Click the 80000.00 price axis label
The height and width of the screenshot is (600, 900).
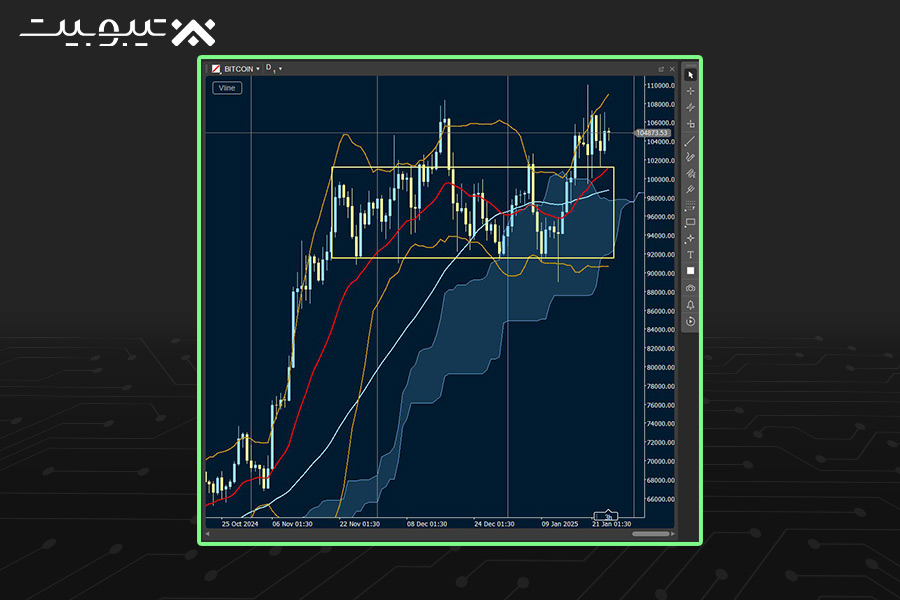(661, 367)
